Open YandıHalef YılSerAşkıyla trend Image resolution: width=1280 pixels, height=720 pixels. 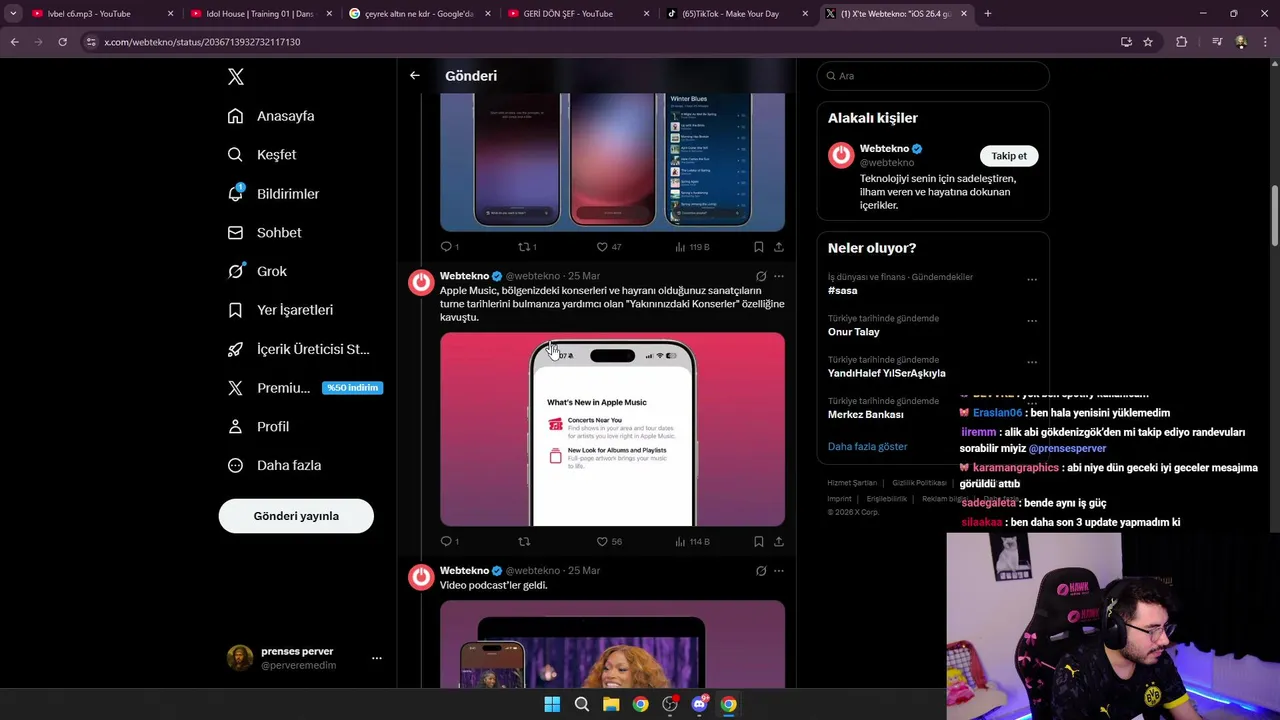[x=886, y=373]
